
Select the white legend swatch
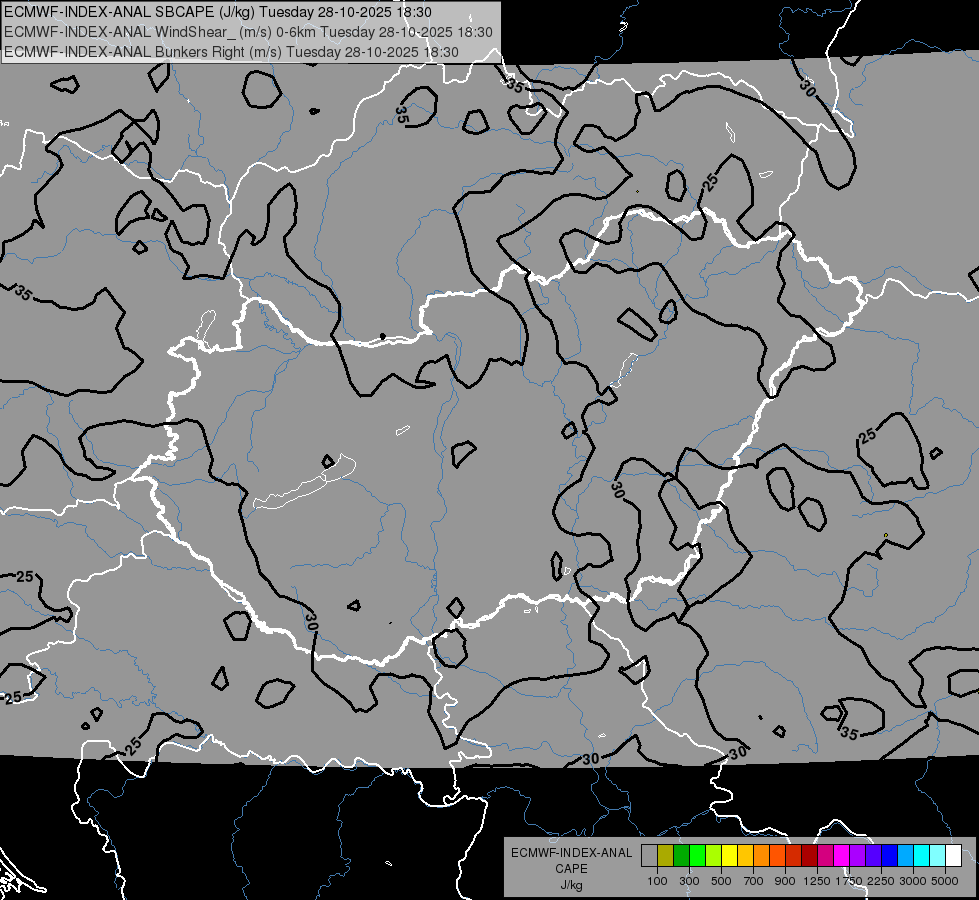(x=953, y=856)
